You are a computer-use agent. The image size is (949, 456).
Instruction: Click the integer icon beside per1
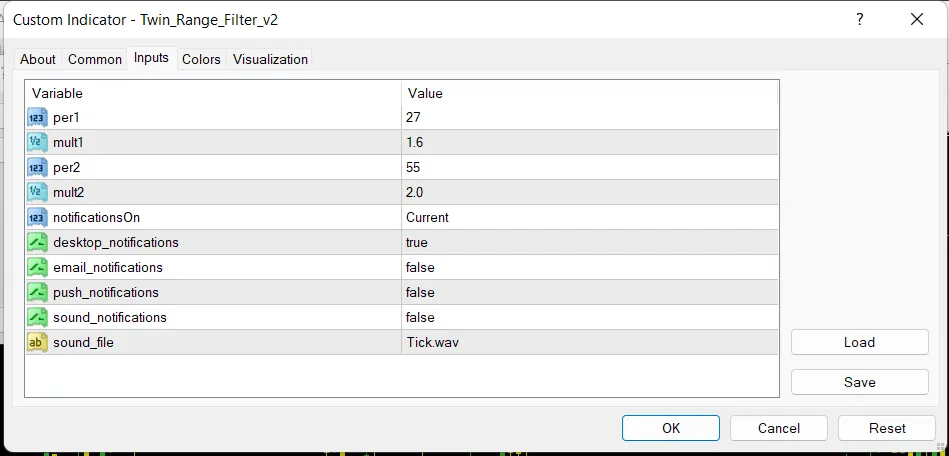38,117
